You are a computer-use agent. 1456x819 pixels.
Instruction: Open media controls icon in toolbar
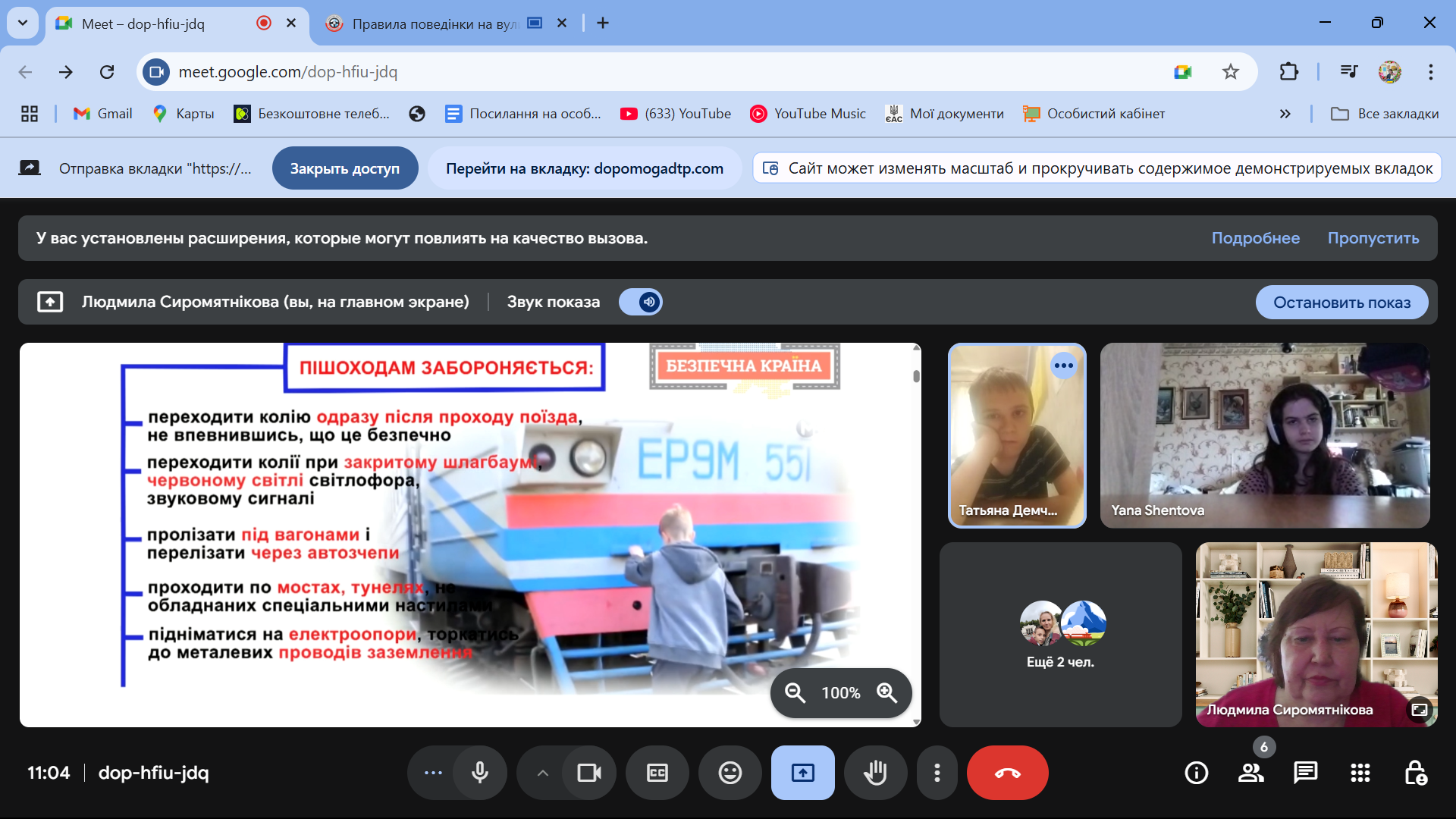pos(1348,72)
